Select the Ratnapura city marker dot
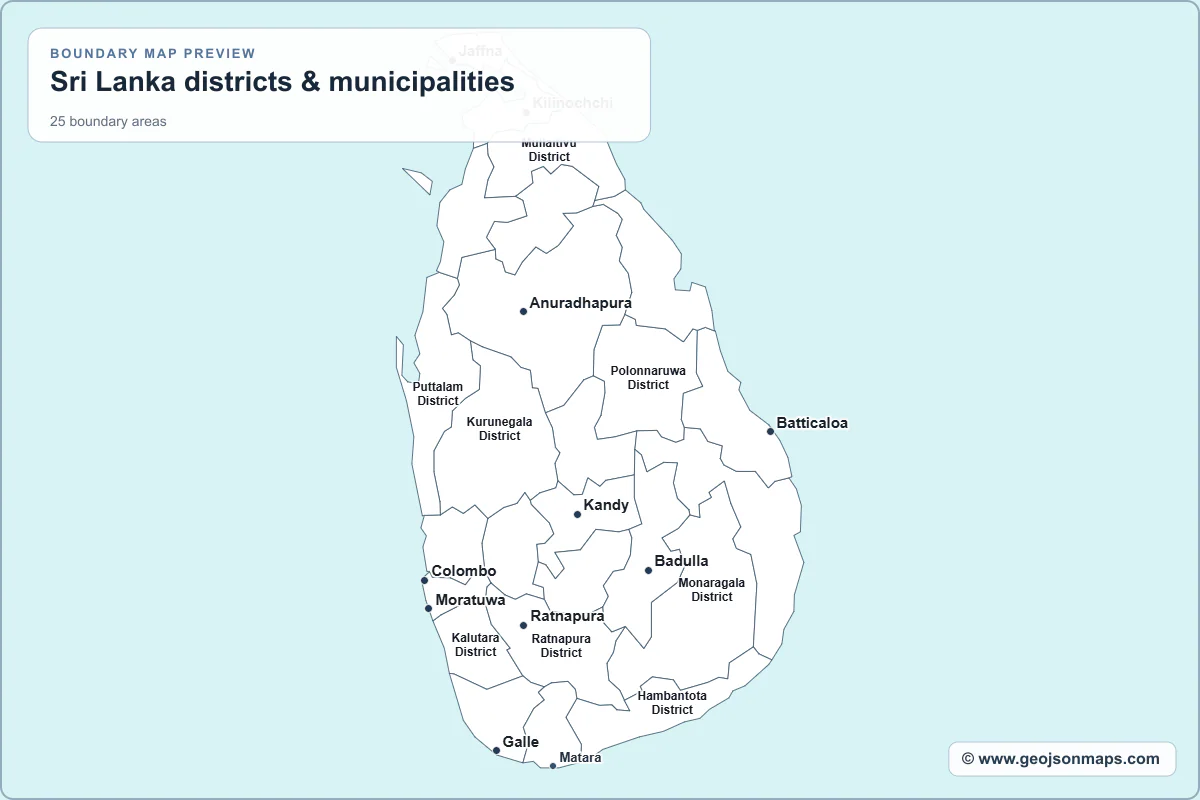The height and width of the screenshot is (800, 1200). [x=523, y=625]
